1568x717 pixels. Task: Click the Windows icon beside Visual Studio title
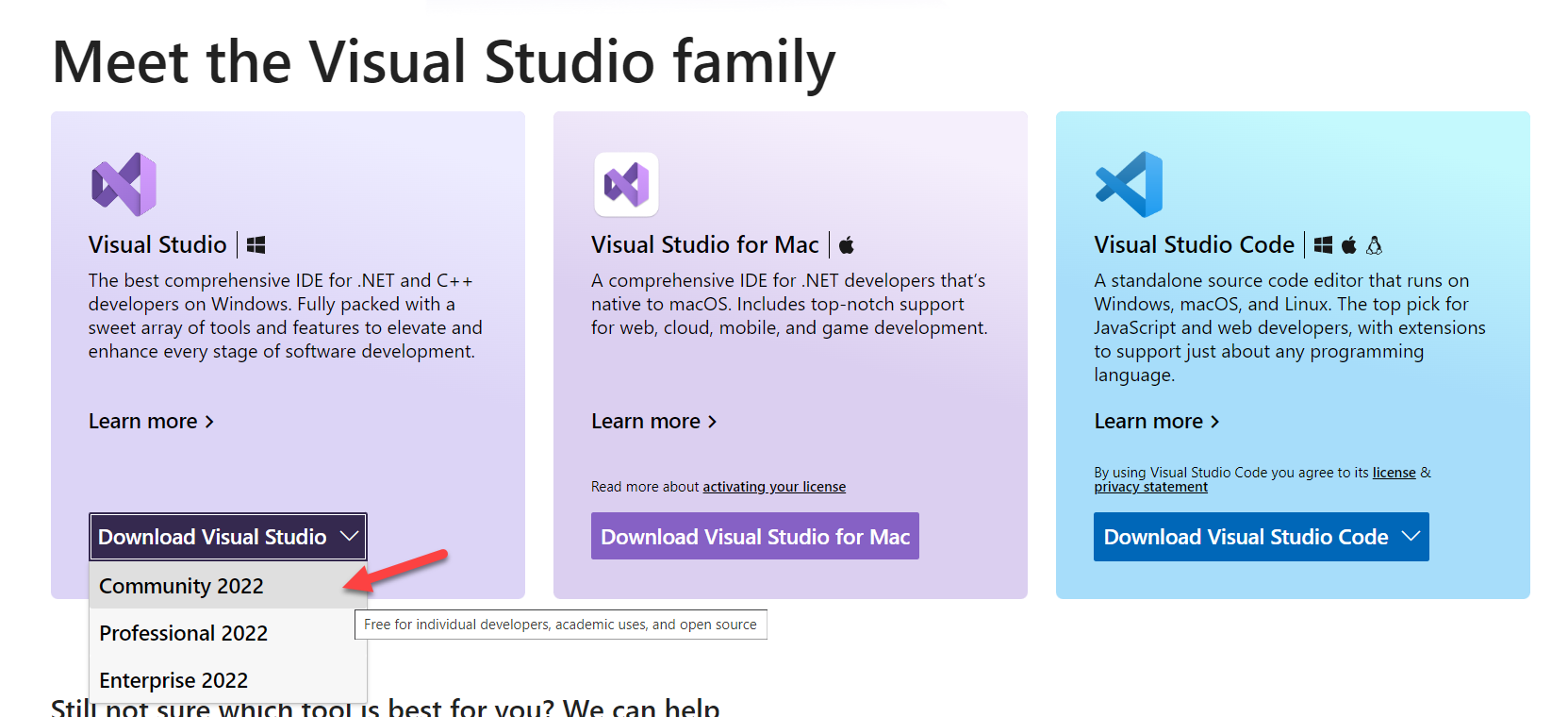pos(256,245)
